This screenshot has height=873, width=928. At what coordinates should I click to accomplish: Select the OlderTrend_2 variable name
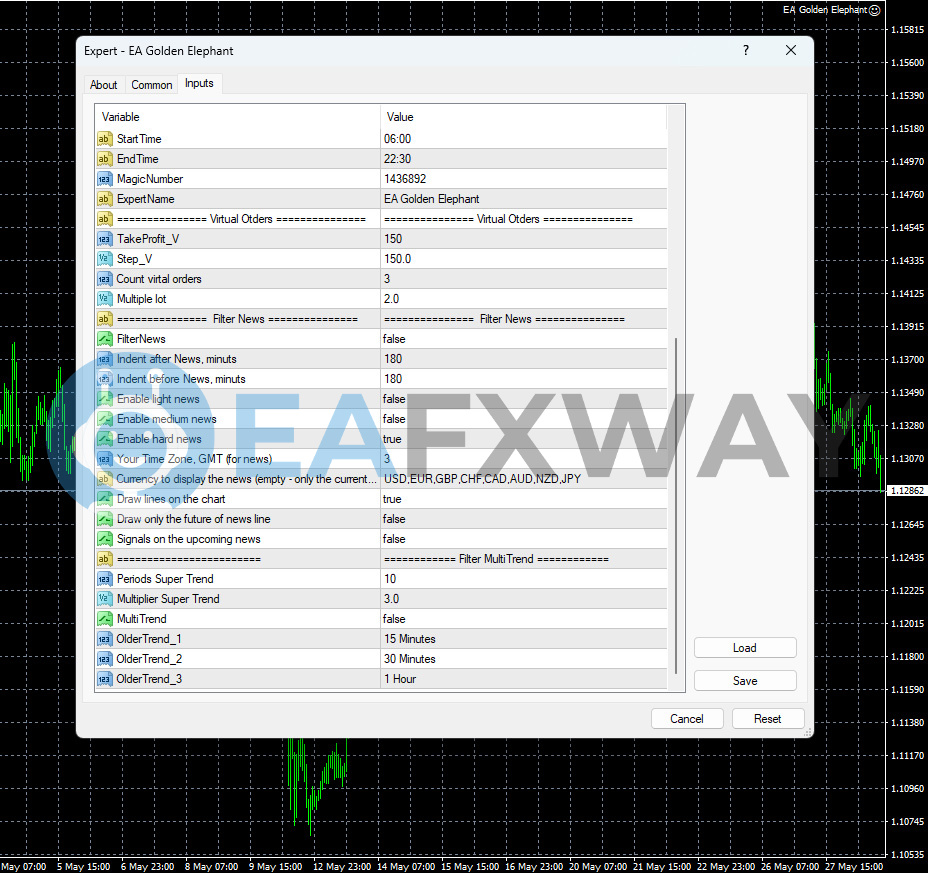tap(149, 659)
